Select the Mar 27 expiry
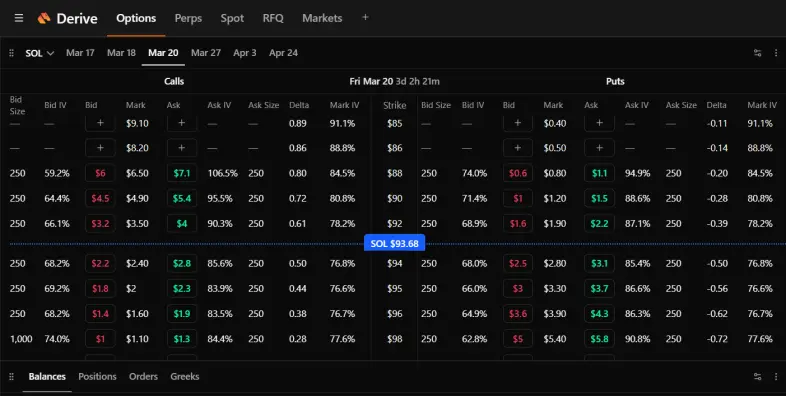 tap(206, 53)
